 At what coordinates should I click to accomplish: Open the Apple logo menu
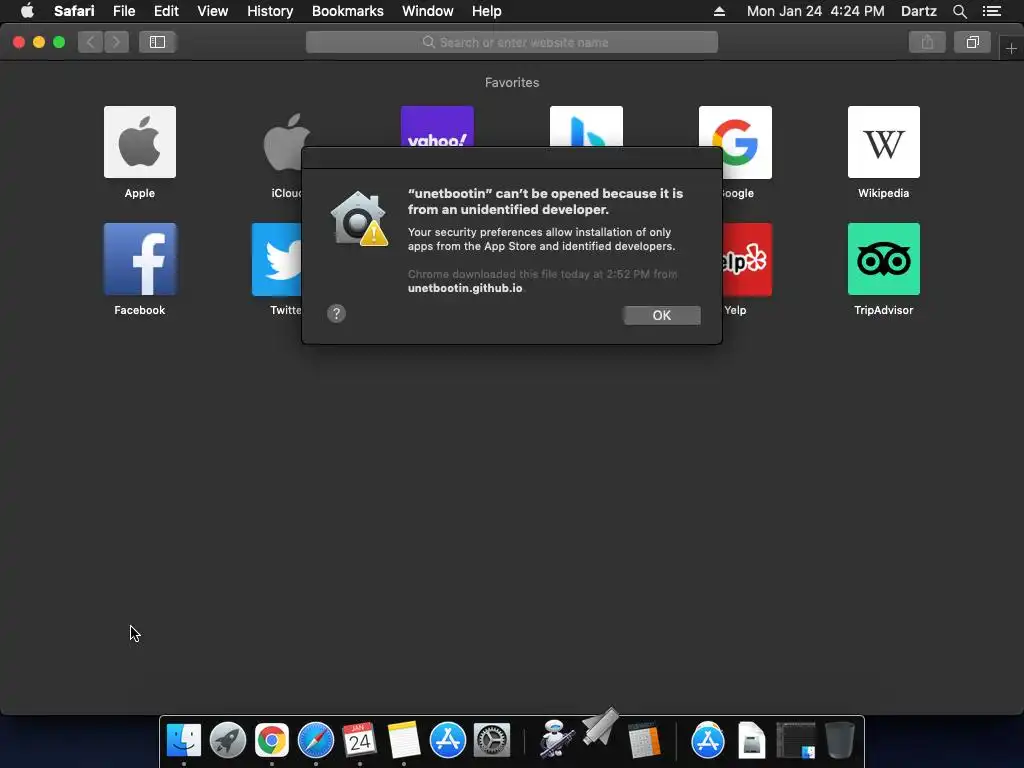click(x=27, y=10)
